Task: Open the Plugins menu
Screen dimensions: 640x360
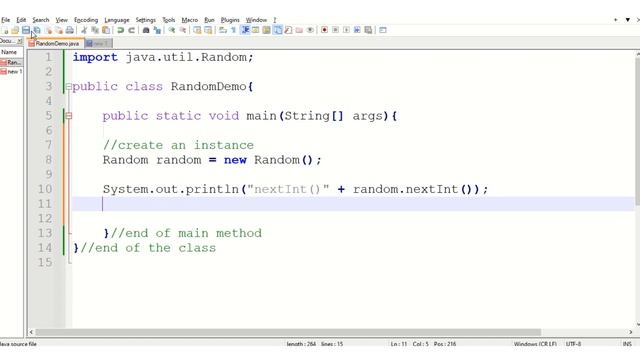Action: pos(230,20)
